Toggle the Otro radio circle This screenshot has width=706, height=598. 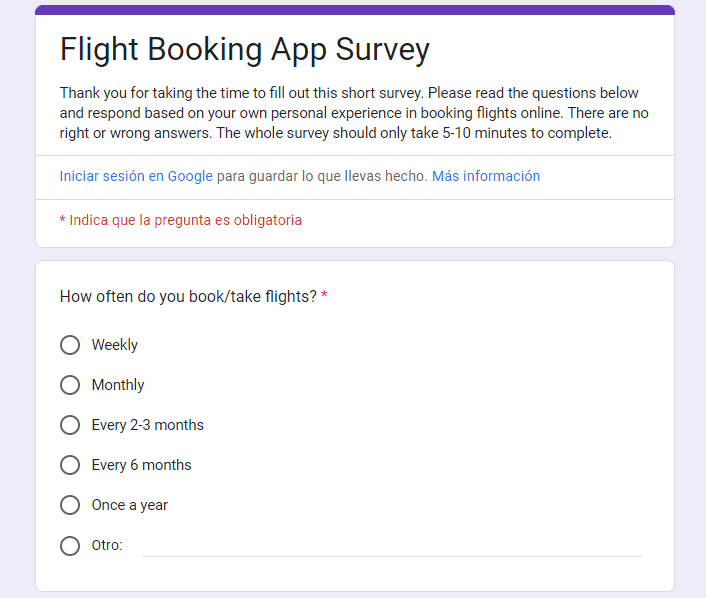click(70, 546)
